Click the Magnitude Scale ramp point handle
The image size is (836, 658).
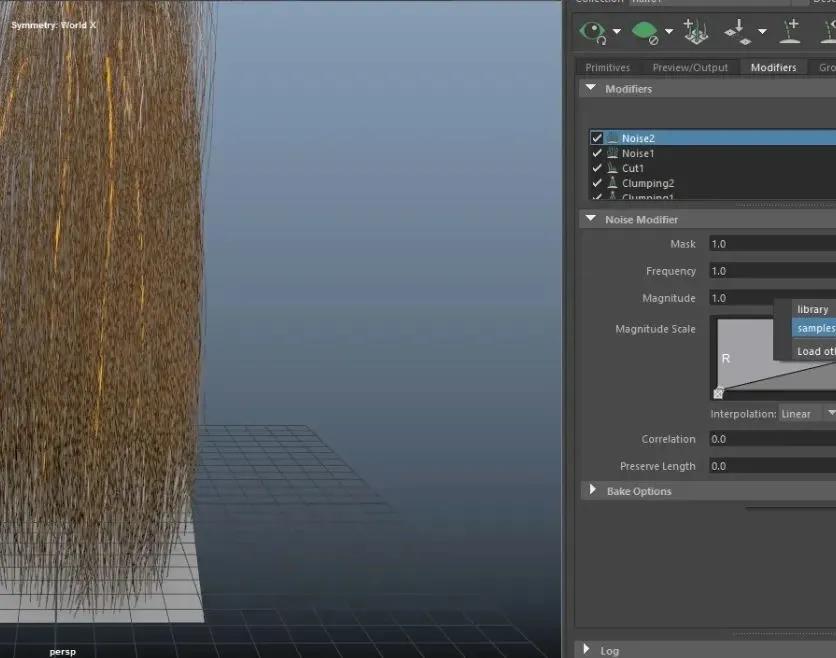pyautogui.click(x=718, y=394)
